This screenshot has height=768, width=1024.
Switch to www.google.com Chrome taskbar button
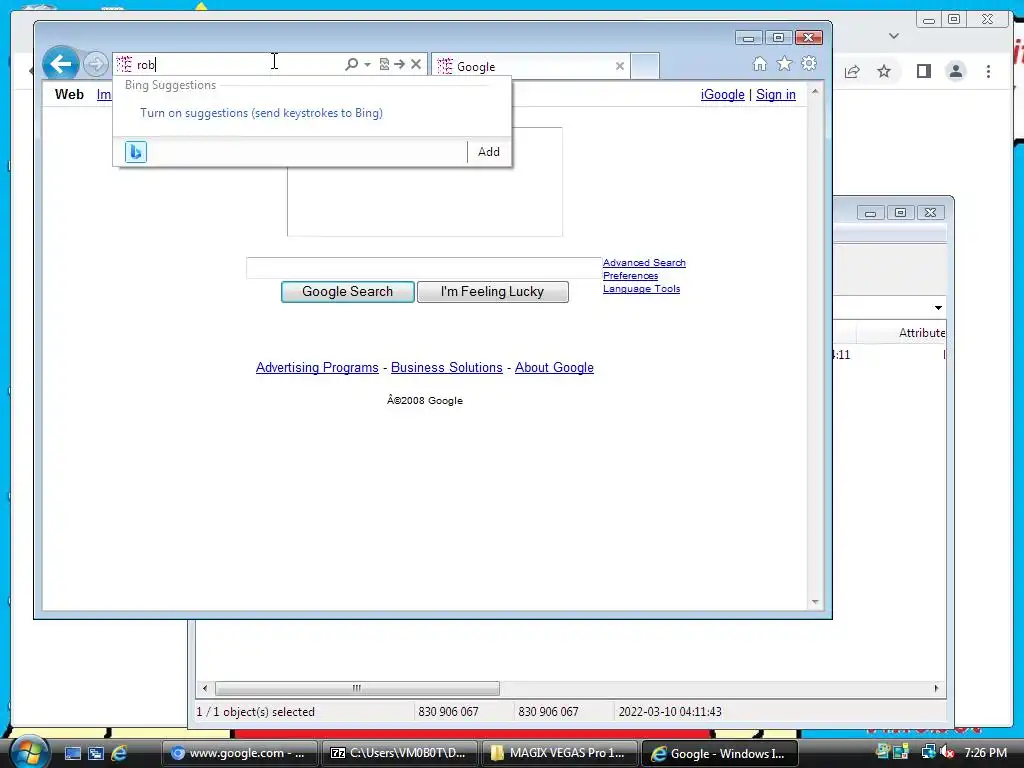point(239,753)
